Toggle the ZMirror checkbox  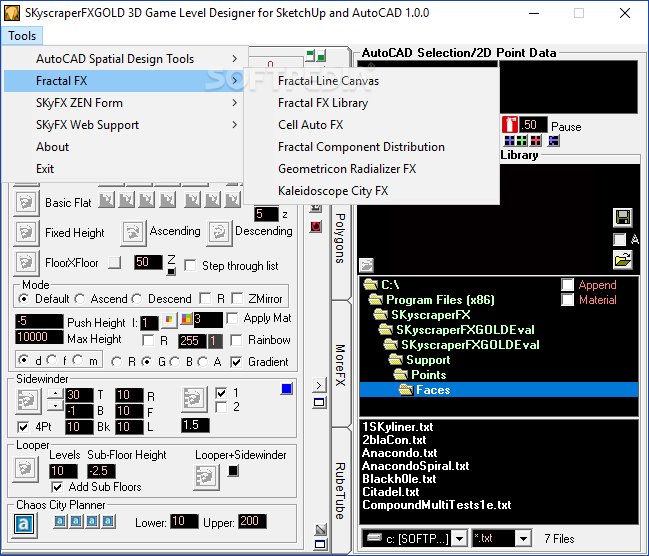[237, 298]
